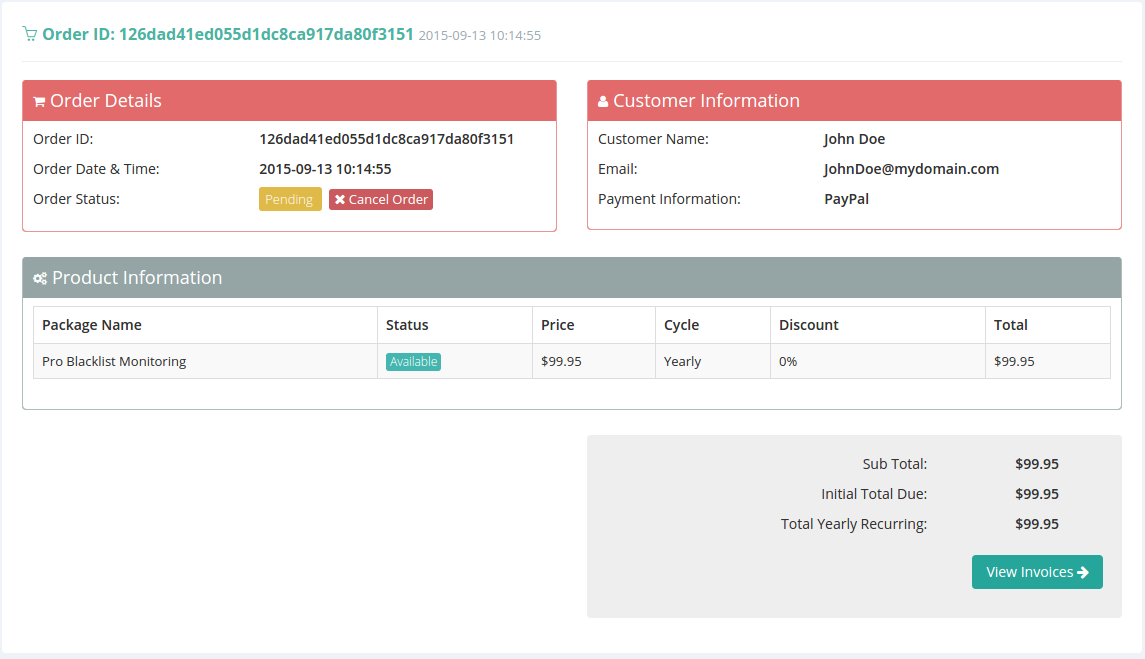This screenshot has width=1145, height=659.
Task: Click the Order Date & Time label
Action: [x=96, y=169]
